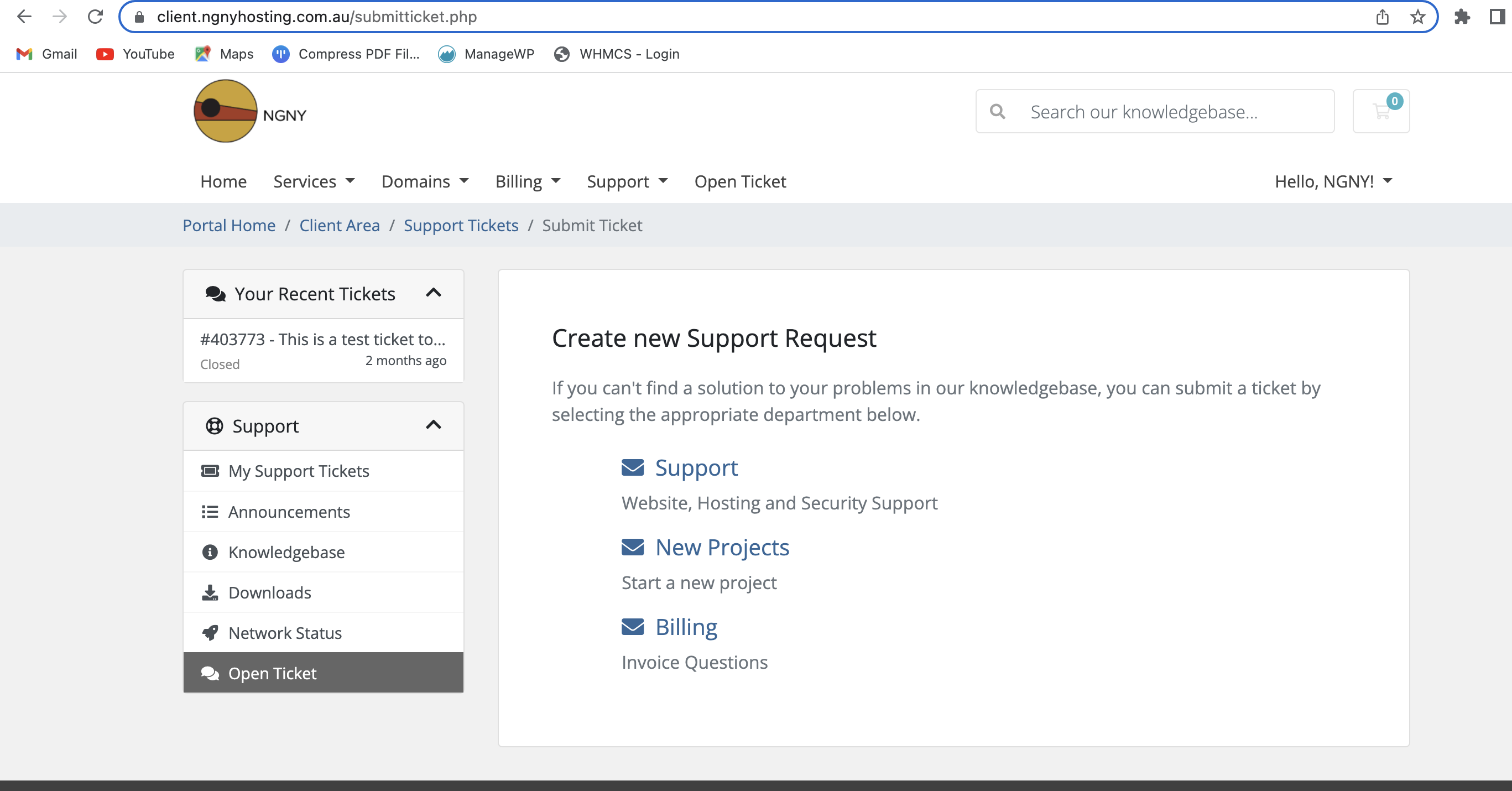Click the Support Tickets breadcrumb link
The image size is (1512, 791).
click(x=461, y=226)
